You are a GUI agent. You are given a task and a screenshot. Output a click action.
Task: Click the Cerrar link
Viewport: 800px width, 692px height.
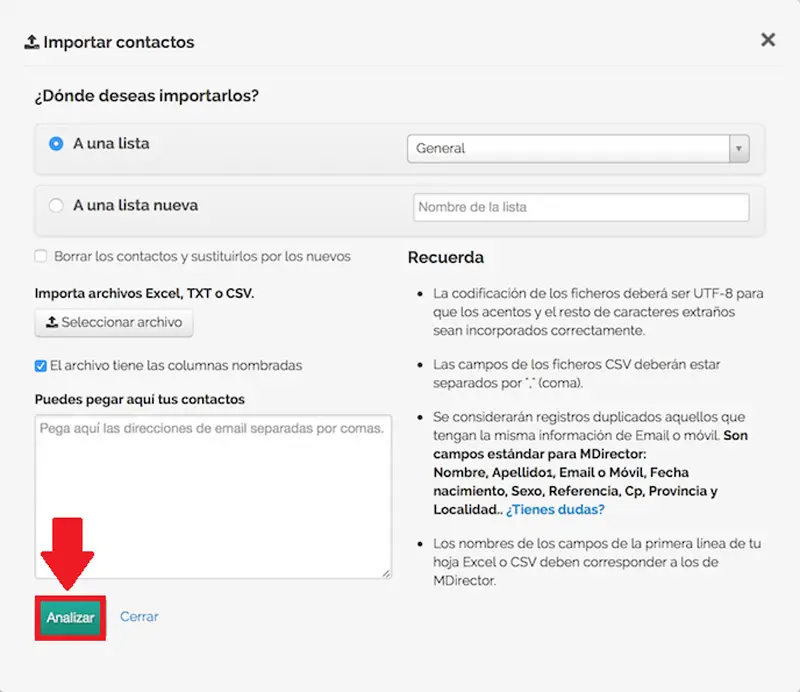pos(139,617)
